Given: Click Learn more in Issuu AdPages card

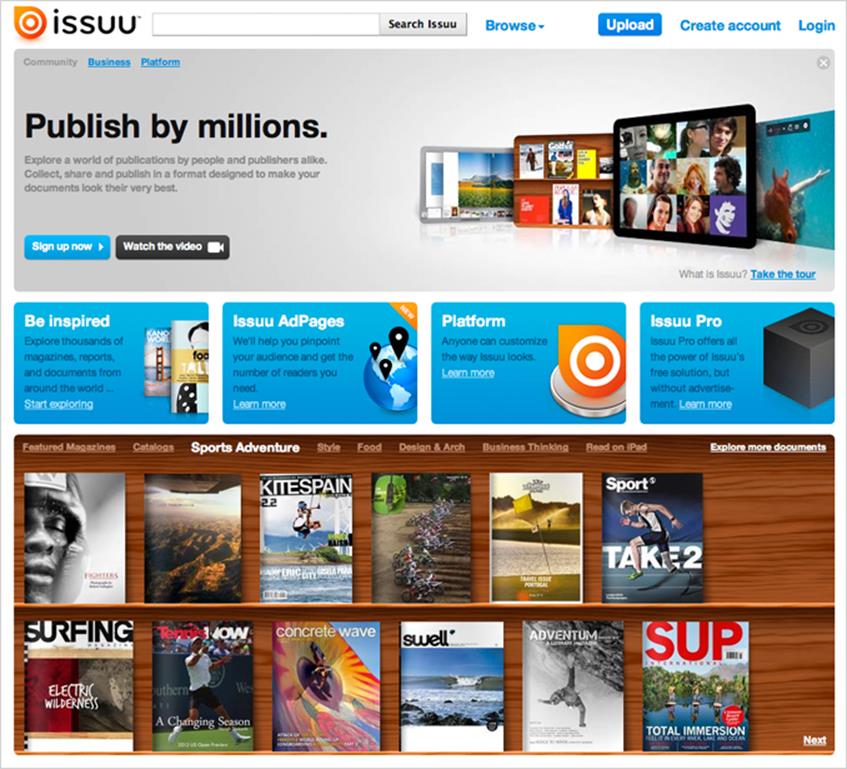Looking at the screenshot, I should 259,404.
